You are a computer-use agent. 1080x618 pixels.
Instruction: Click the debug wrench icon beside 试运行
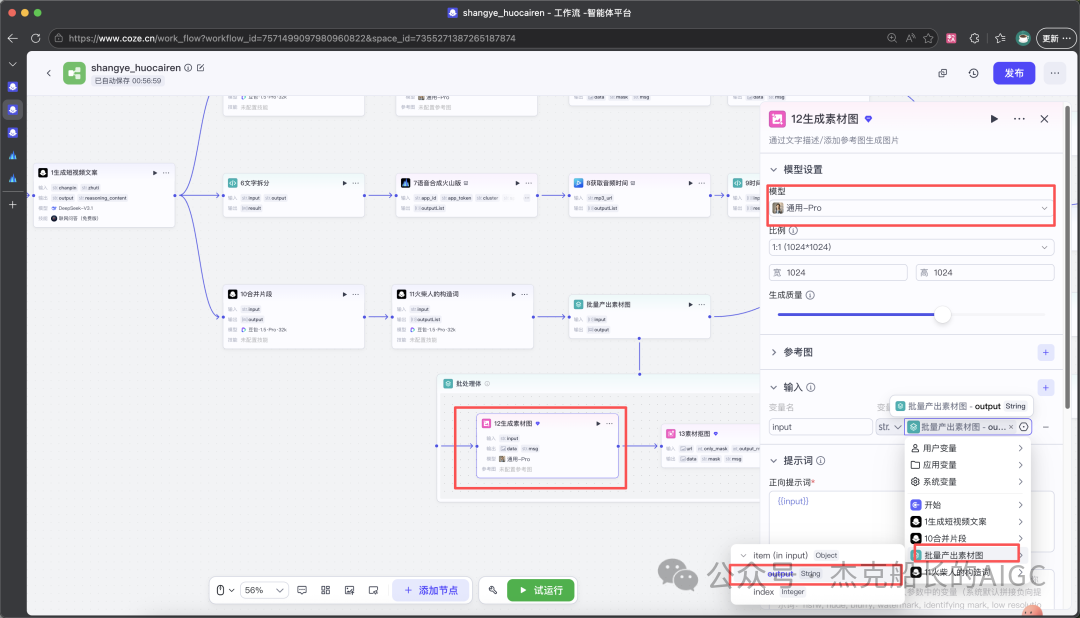(492, 590)
